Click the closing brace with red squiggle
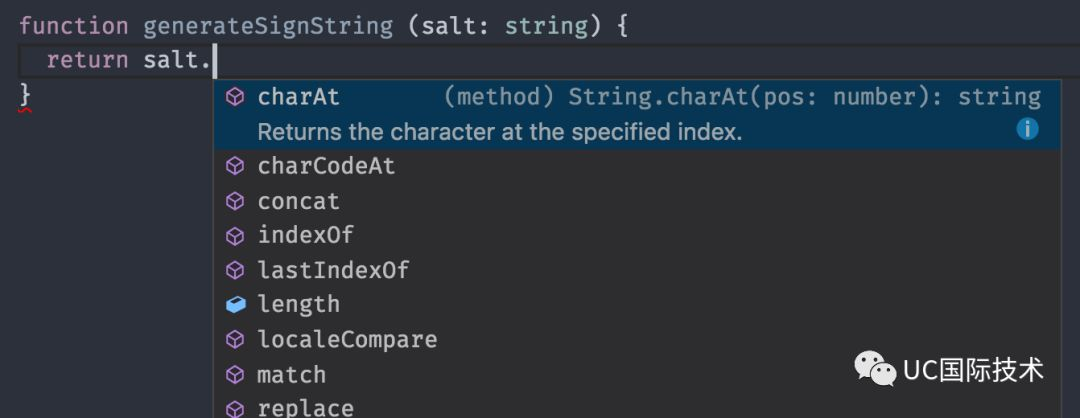This screenshot has width=1080, height=418. [x=26, y=95]
